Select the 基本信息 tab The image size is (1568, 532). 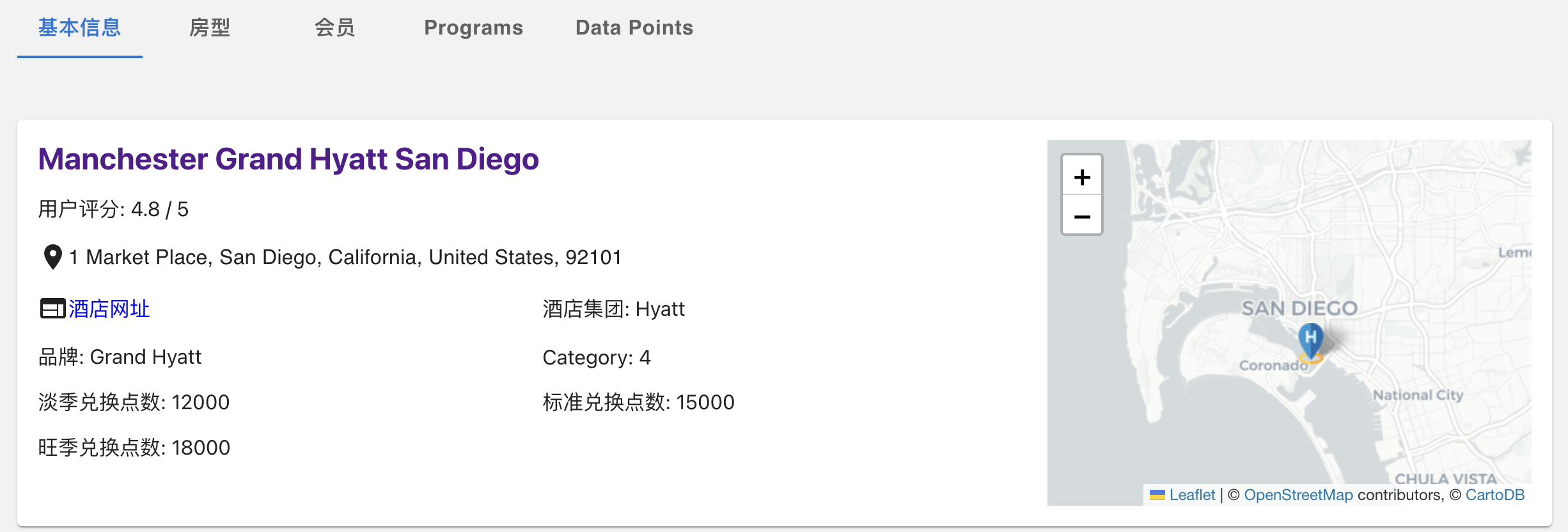80,28
